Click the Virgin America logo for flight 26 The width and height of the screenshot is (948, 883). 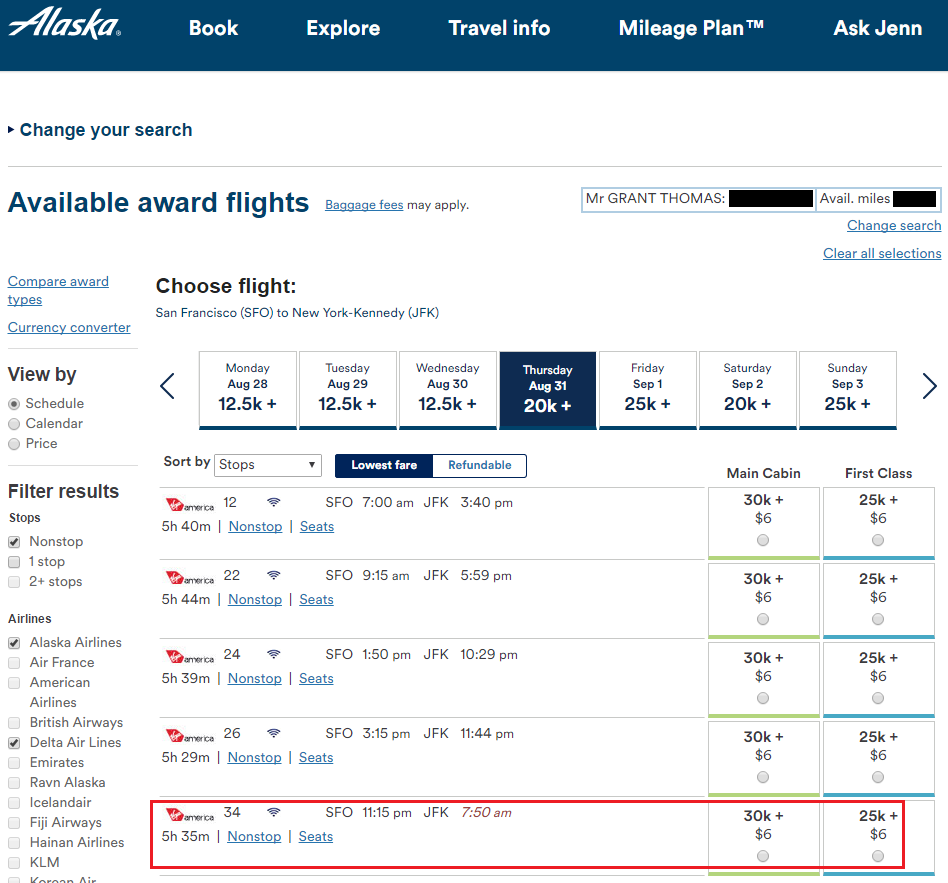190,735
